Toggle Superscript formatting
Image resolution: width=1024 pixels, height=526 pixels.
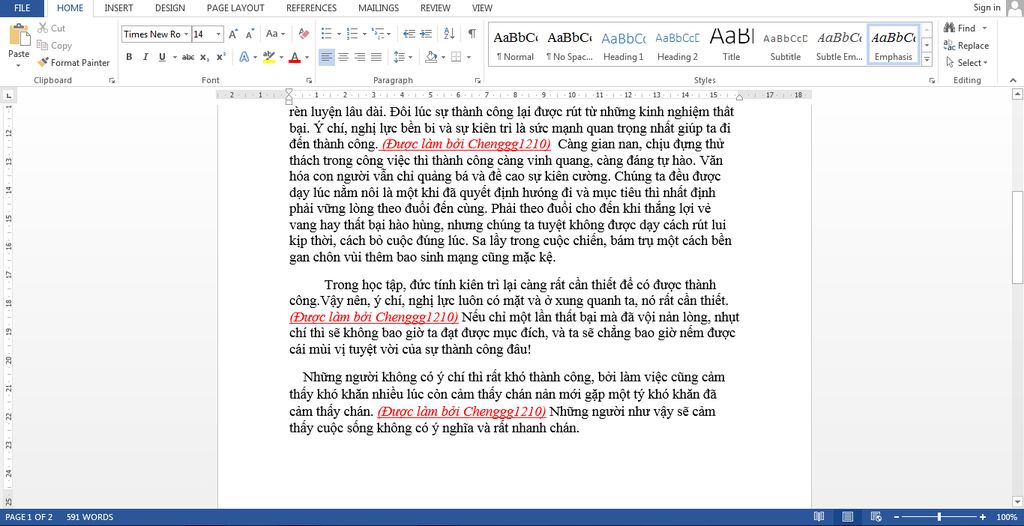pyautogui.click(x=221, y=58)
